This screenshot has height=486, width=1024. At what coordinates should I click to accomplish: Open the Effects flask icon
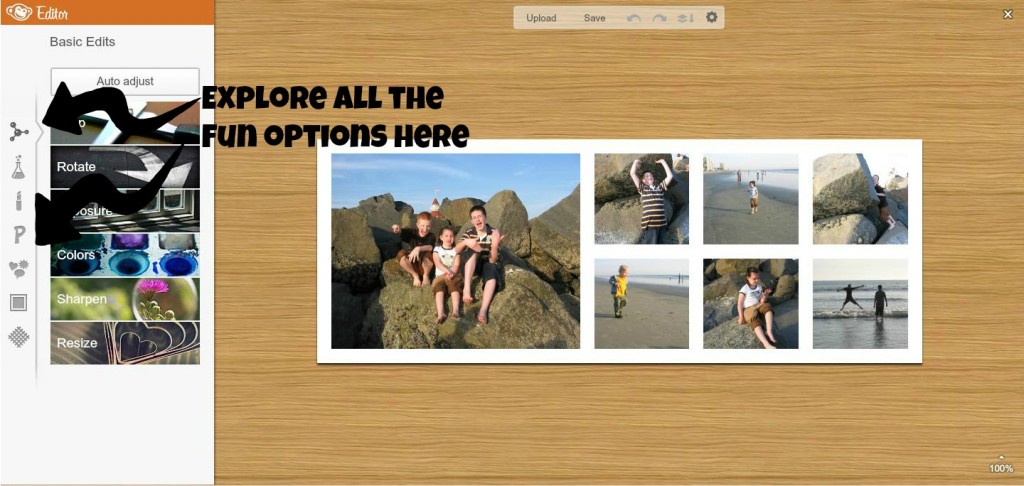(18, 168)
